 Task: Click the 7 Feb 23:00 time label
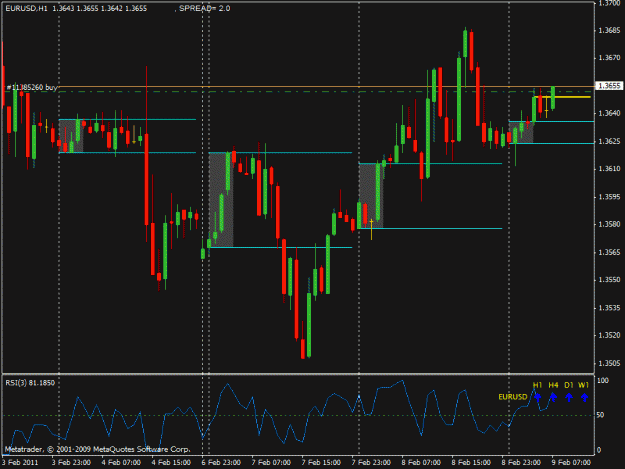(371, 463)
